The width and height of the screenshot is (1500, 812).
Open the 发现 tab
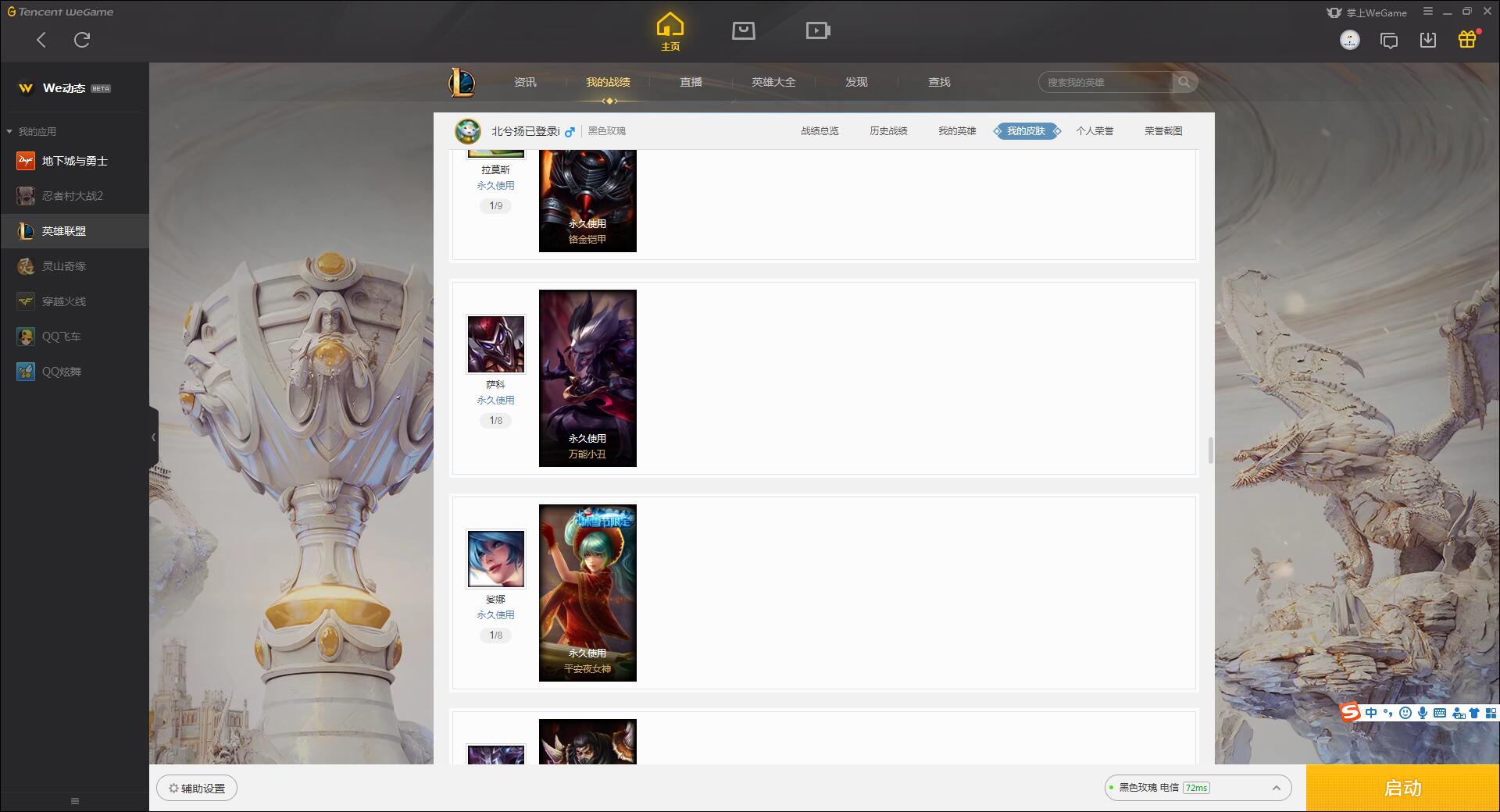(x=856, y=82)
